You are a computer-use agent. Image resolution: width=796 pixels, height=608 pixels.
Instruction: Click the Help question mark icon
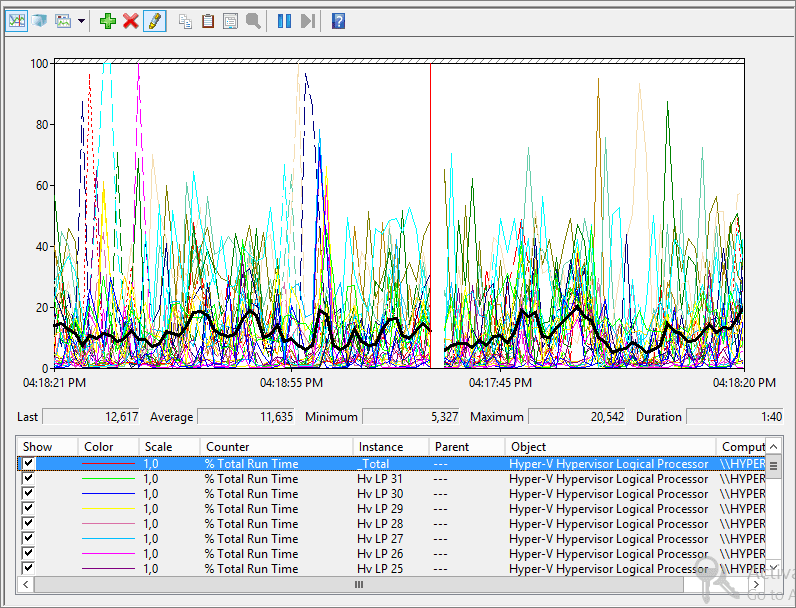coord(338,21)
